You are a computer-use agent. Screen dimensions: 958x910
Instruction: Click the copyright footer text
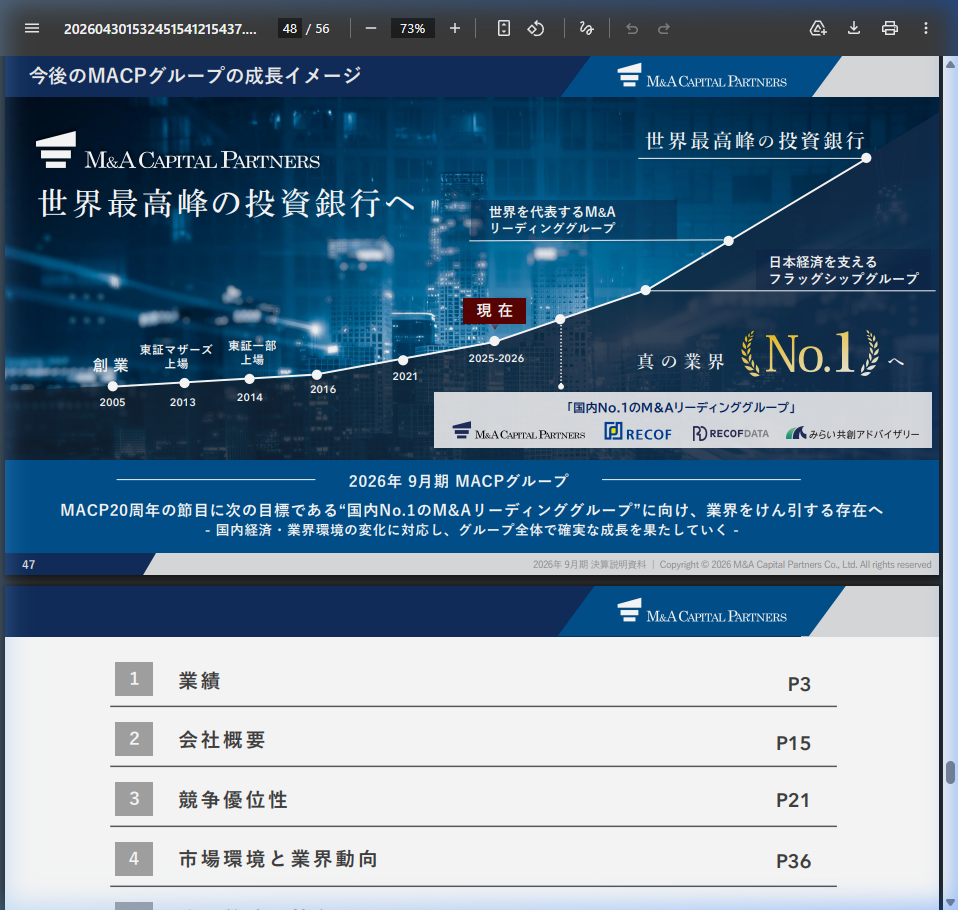coord(732,565)
